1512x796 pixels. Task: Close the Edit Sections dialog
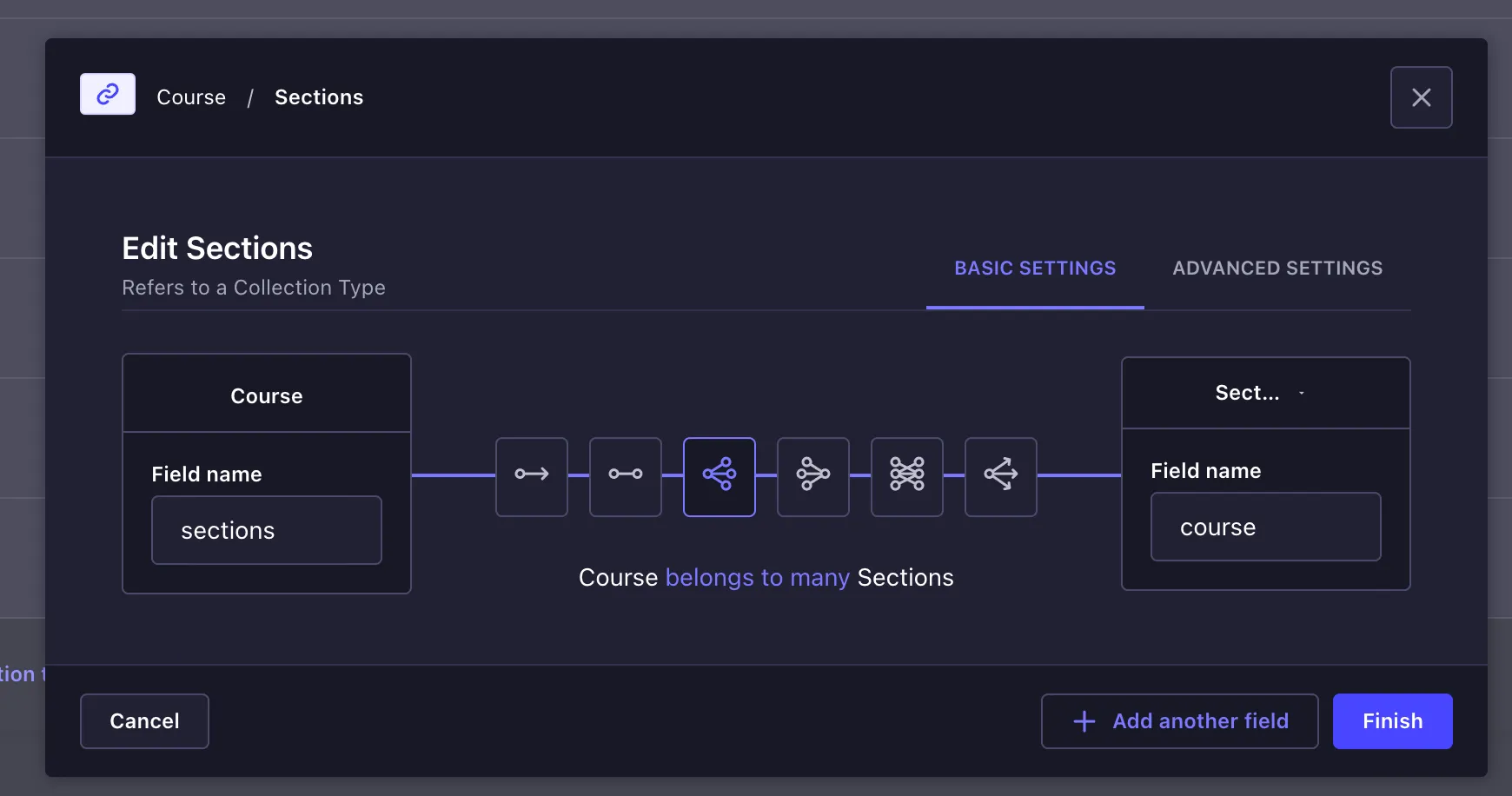point(1421,97)
